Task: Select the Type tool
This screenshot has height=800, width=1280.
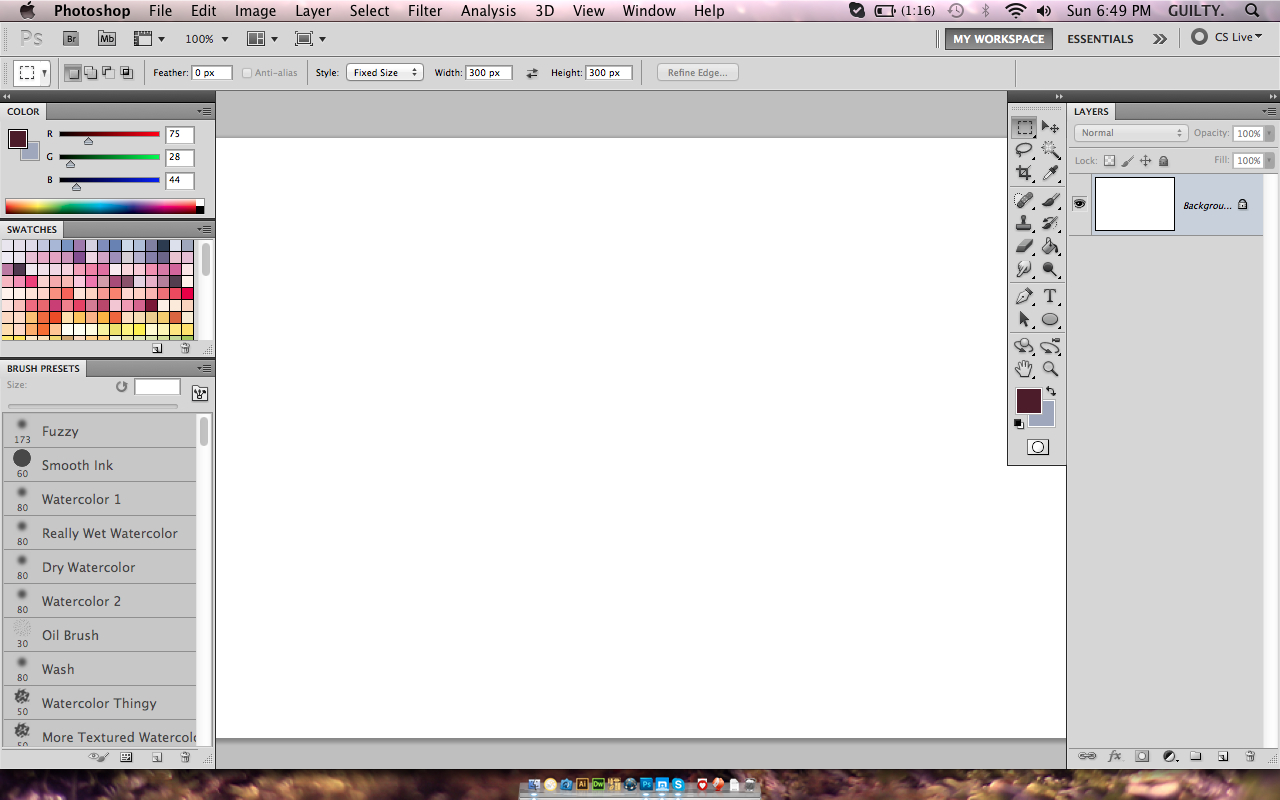Action: [x=1050, y=296]
